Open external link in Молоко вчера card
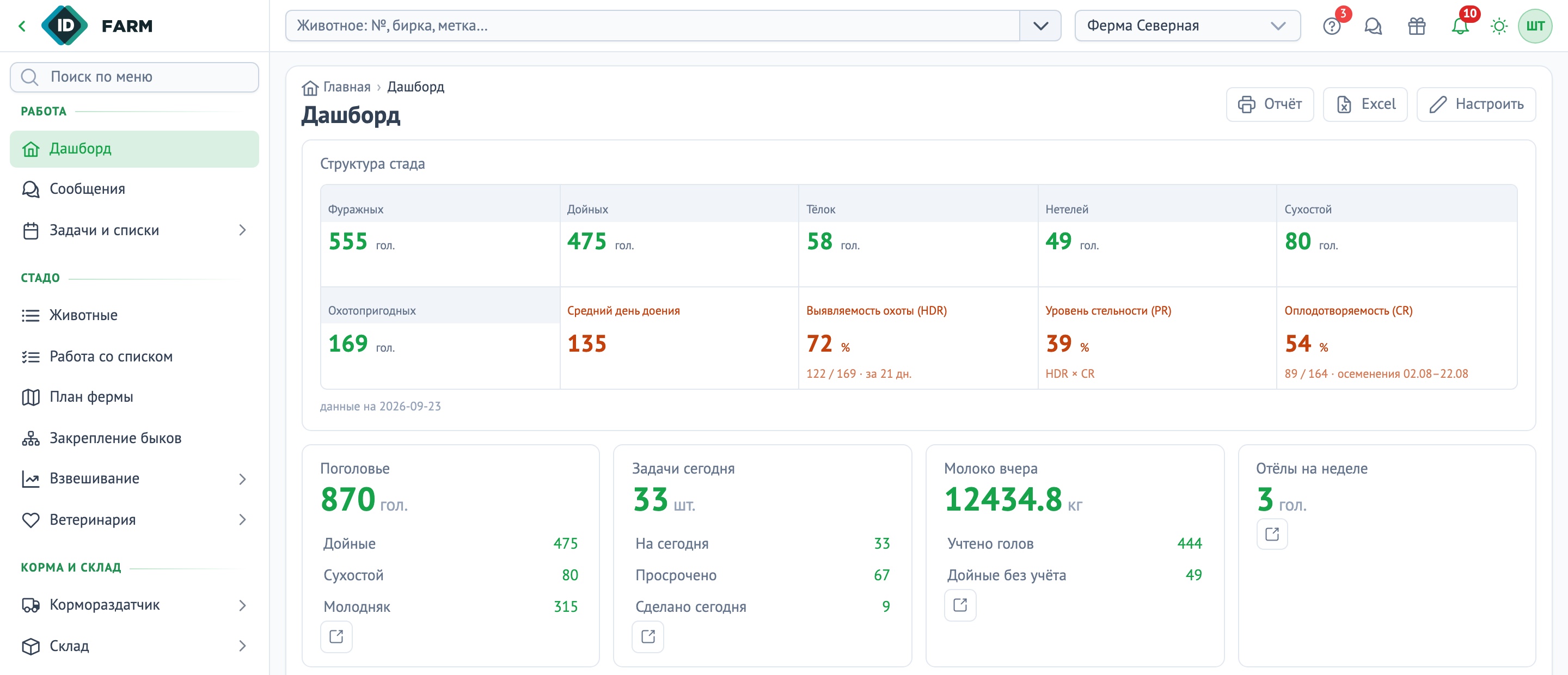The width and height of the screenshot is (1568, 675). (960, 605)
